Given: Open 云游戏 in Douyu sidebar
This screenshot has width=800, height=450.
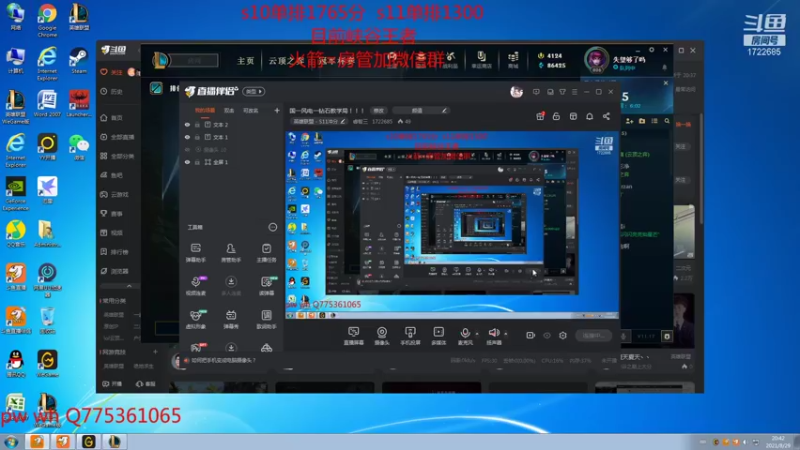Looking at the screenshot, I should click(115, 194).
